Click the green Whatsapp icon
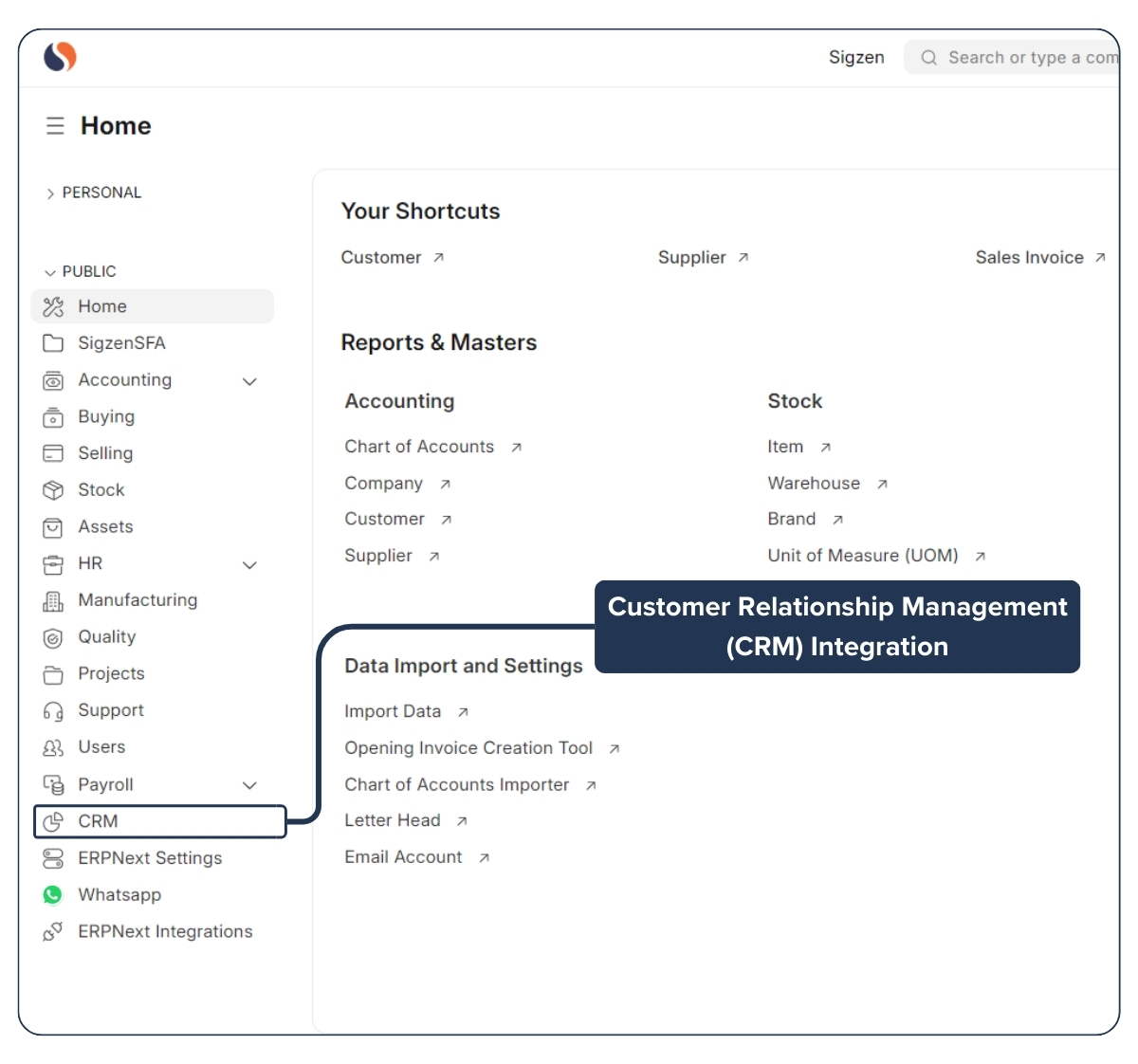The height and width of the screenshot is (1064, 1138). click(x=52, y=894)
